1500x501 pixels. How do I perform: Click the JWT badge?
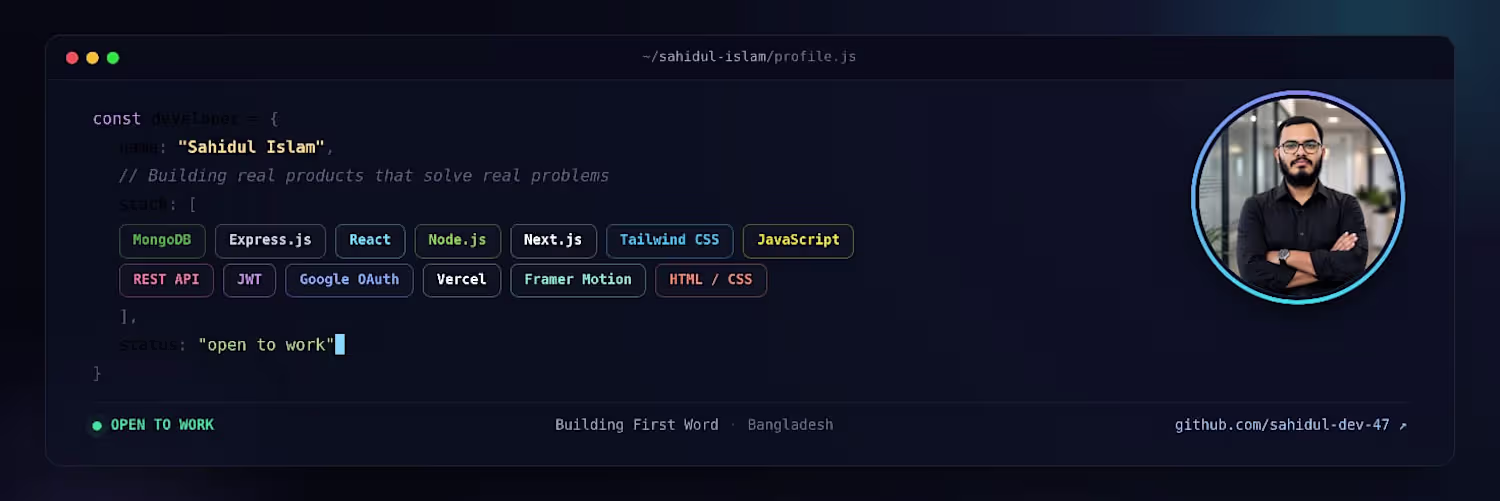[x=249, y=280]
